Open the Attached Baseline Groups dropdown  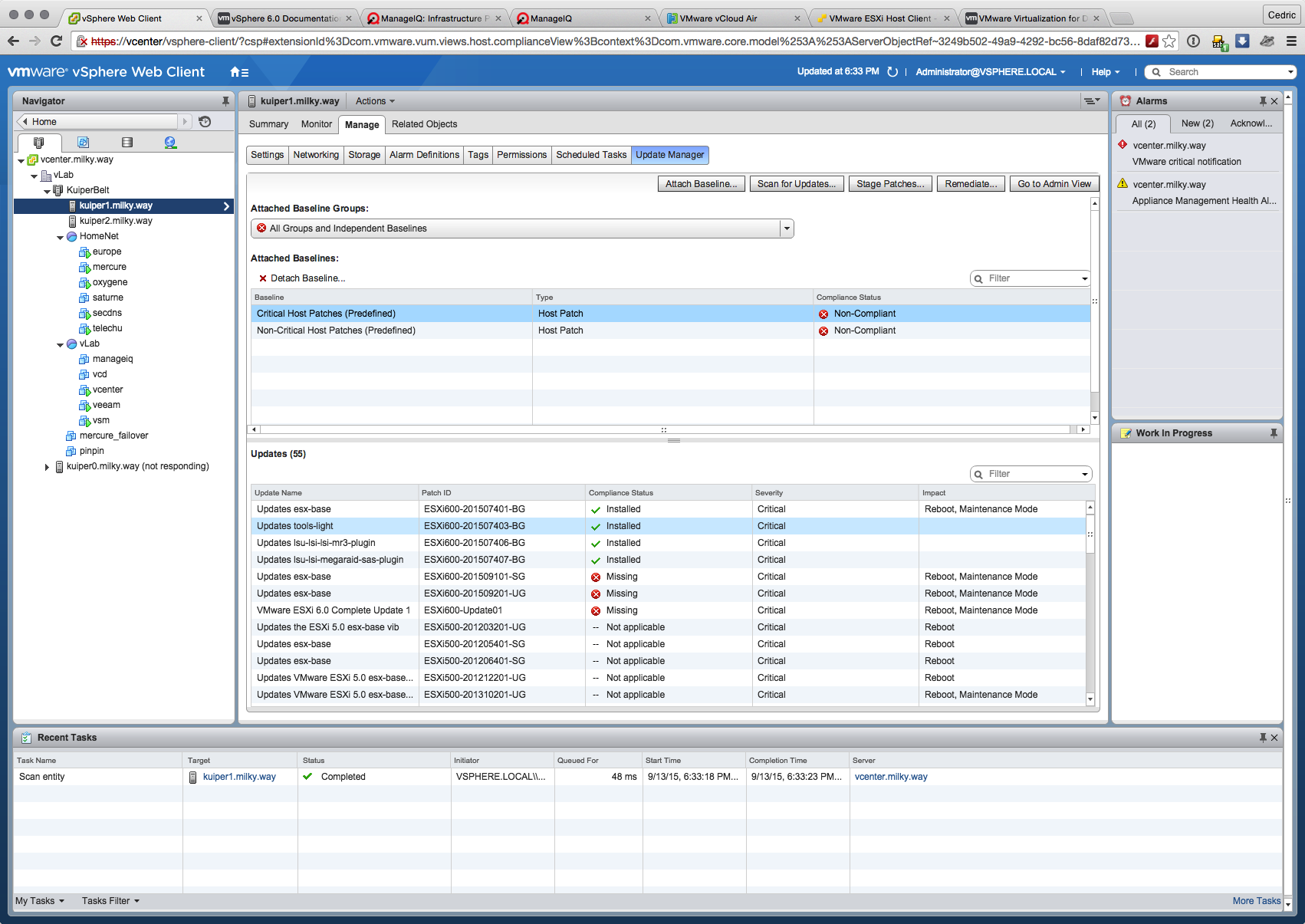tap(786, 229)
